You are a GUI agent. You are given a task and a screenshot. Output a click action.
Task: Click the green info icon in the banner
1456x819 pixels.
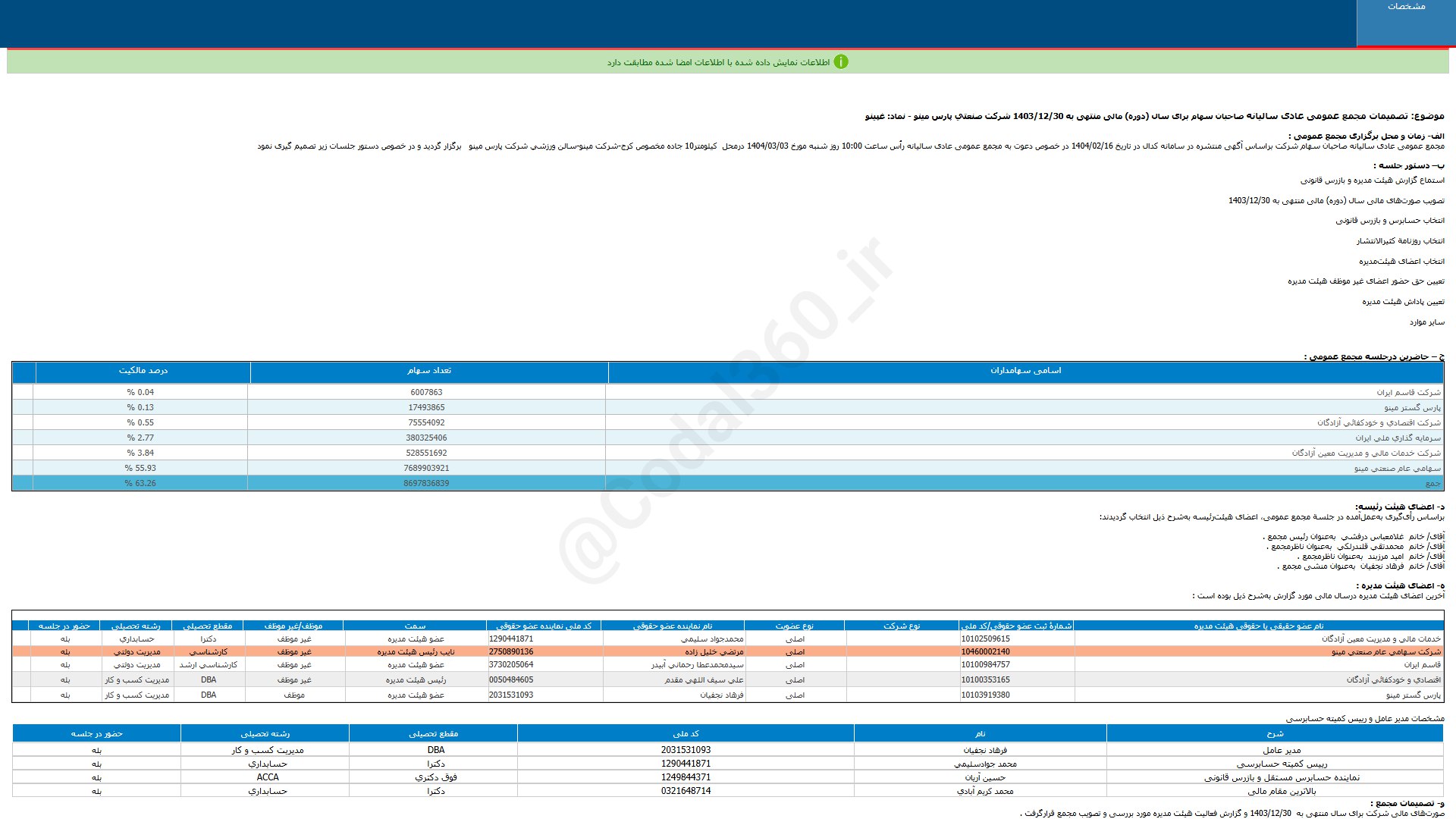click(x=840, y=62)
